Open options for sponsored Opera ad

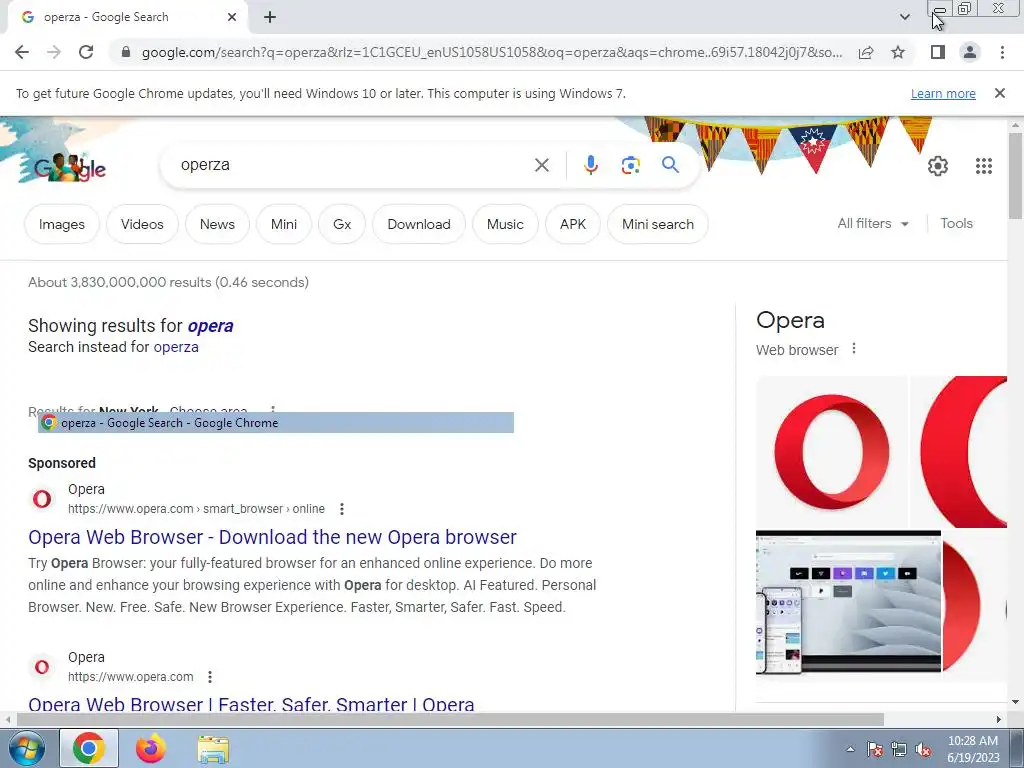(342, 509)
